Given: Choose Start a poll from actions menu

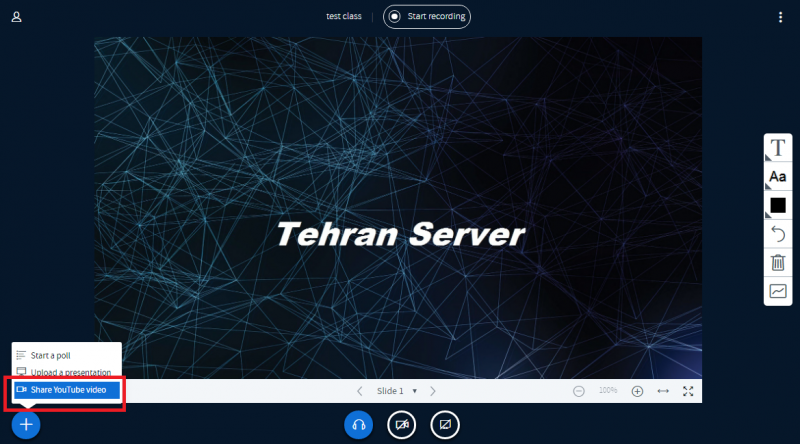Looking at the screenshot, I should 50,355.
